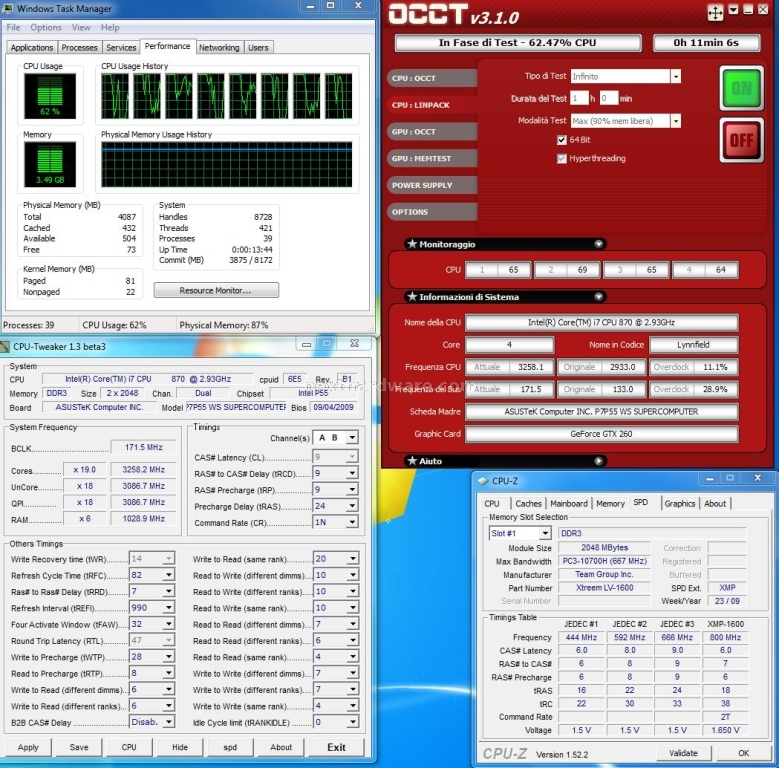This screenshot has width=779, height=768.
Task: Click the OK button in CPU-Z
Action: (x=743, y=753)
